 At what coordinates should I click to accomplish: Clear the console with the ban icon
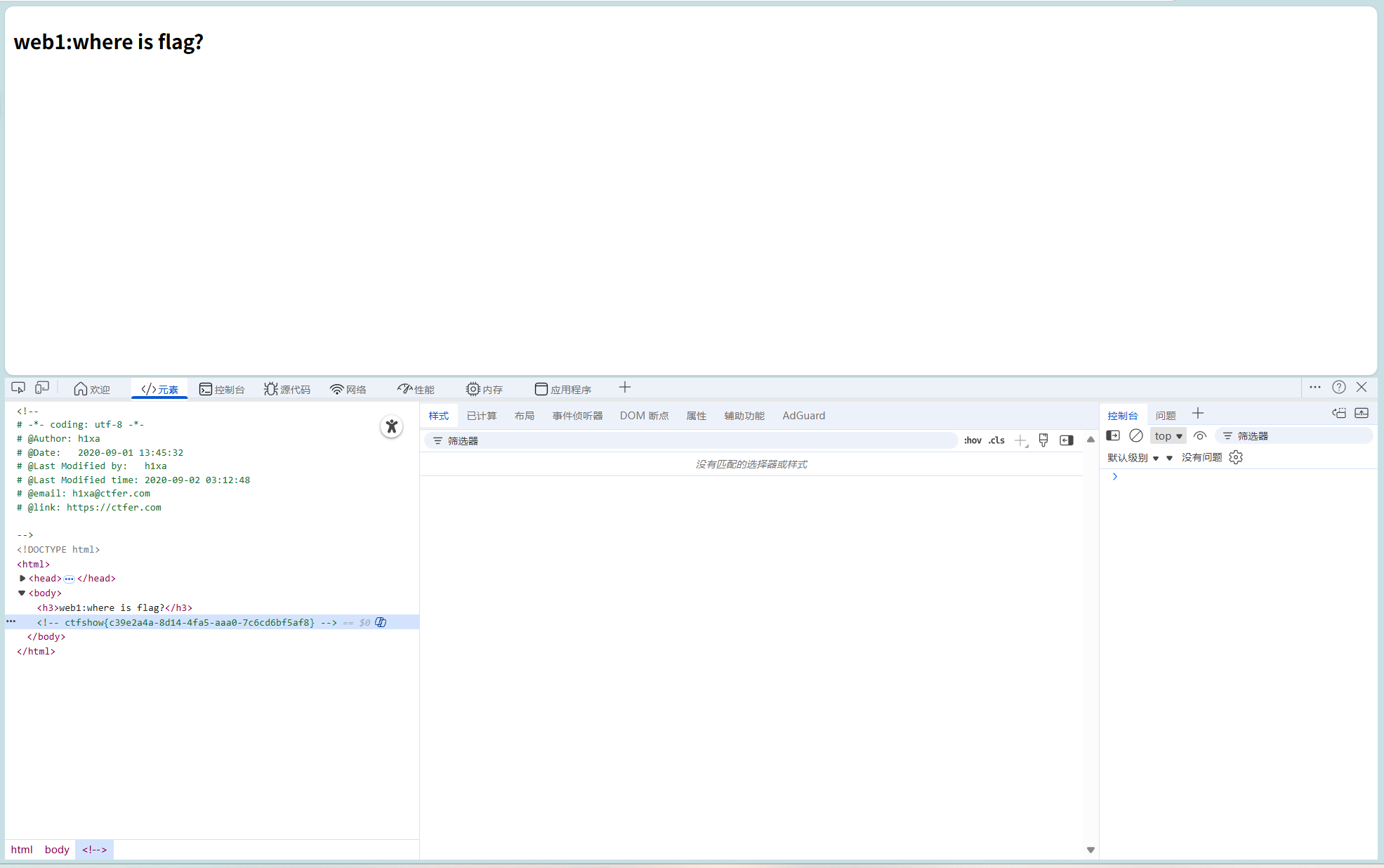1135,436
